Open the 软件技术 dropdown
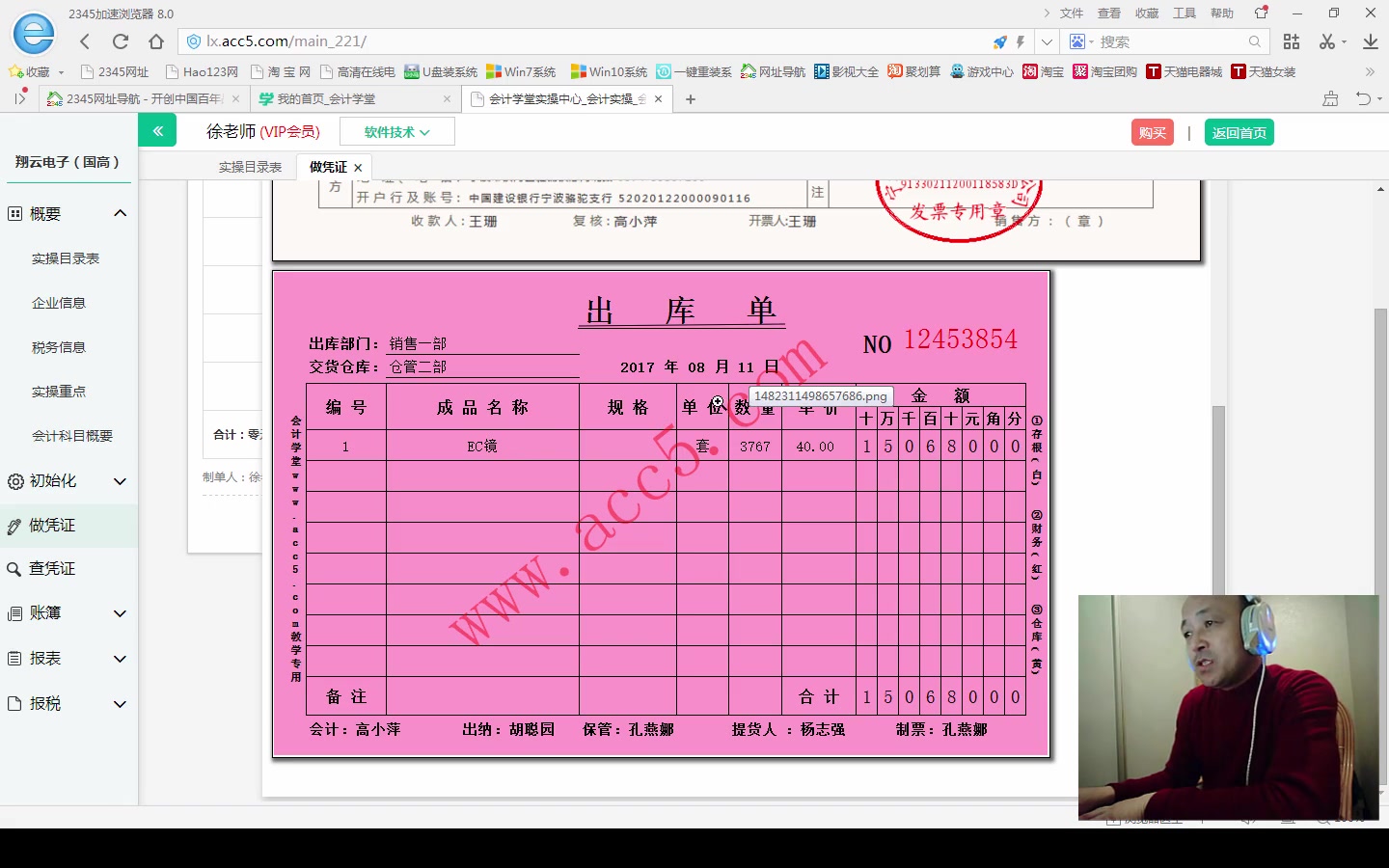1389x868 pixels. [397, 130]
